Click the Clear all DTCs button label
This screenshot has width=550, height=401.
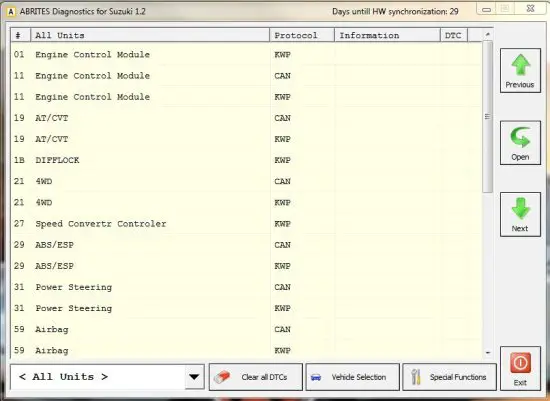tap(264, 377)
